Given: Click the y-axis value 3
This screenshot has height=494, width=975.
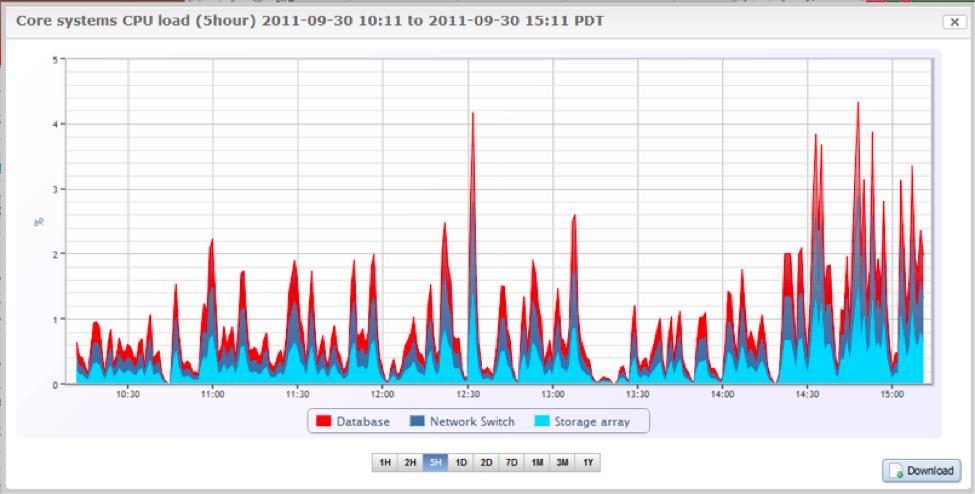Looking at the screenshot, I should [55, 189].
